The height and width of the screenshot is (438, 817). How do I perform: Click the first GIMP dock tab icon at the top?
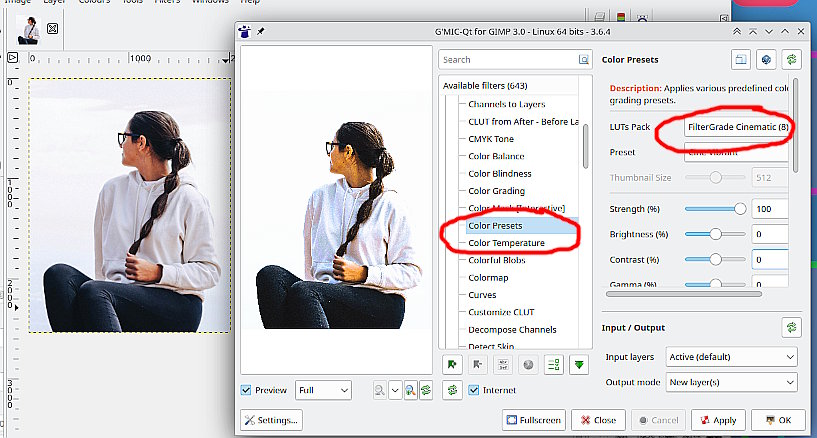click(600, 17)
